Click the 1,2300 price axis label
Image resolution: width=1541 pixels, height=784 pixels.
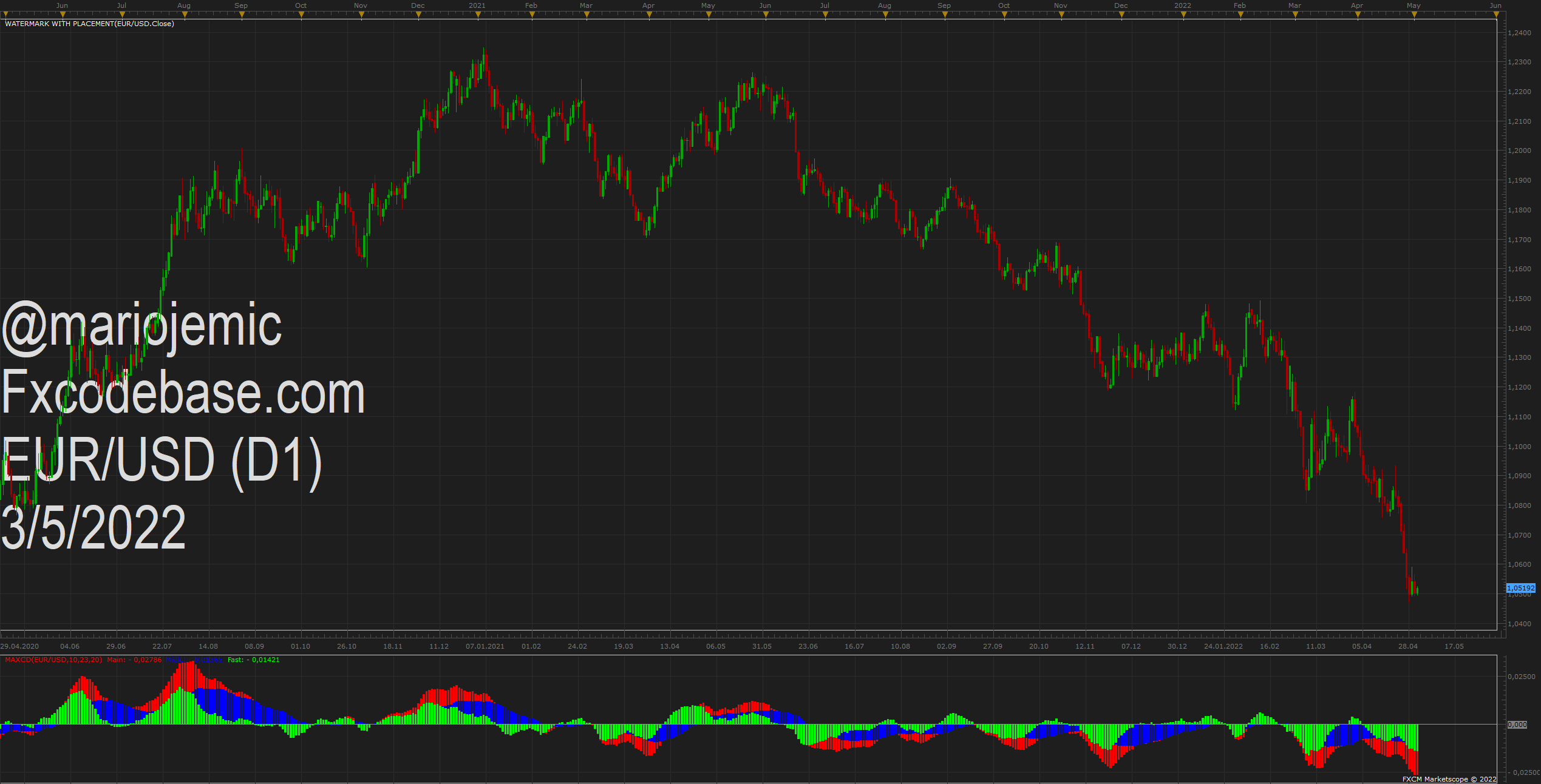point(1519,62)
